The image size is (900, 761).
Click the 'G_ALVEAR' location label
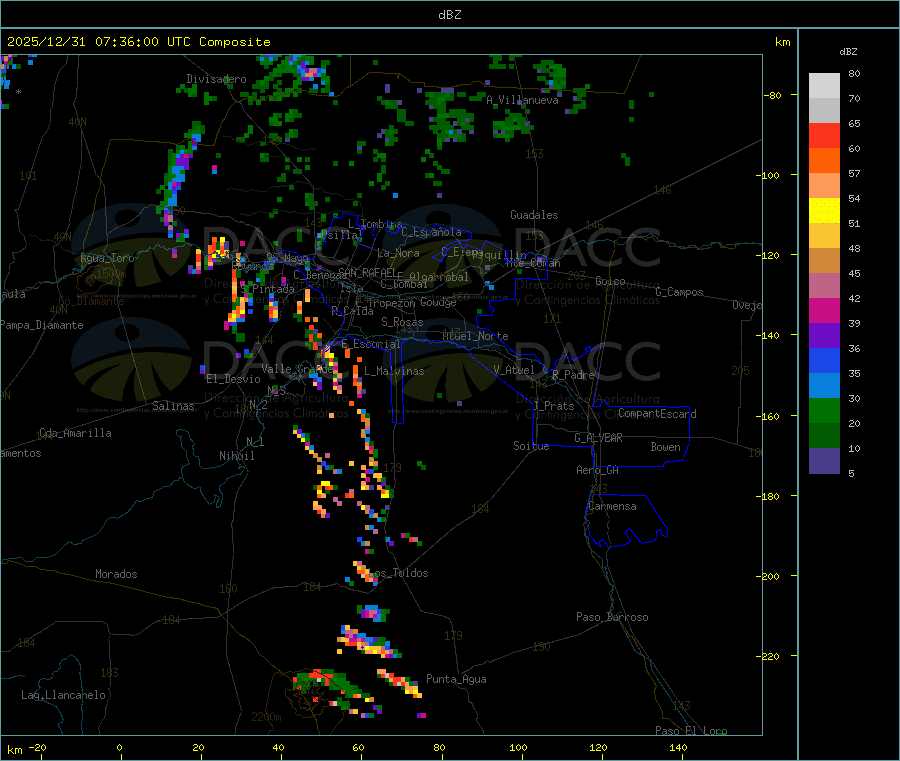click(x=599, y=438)
